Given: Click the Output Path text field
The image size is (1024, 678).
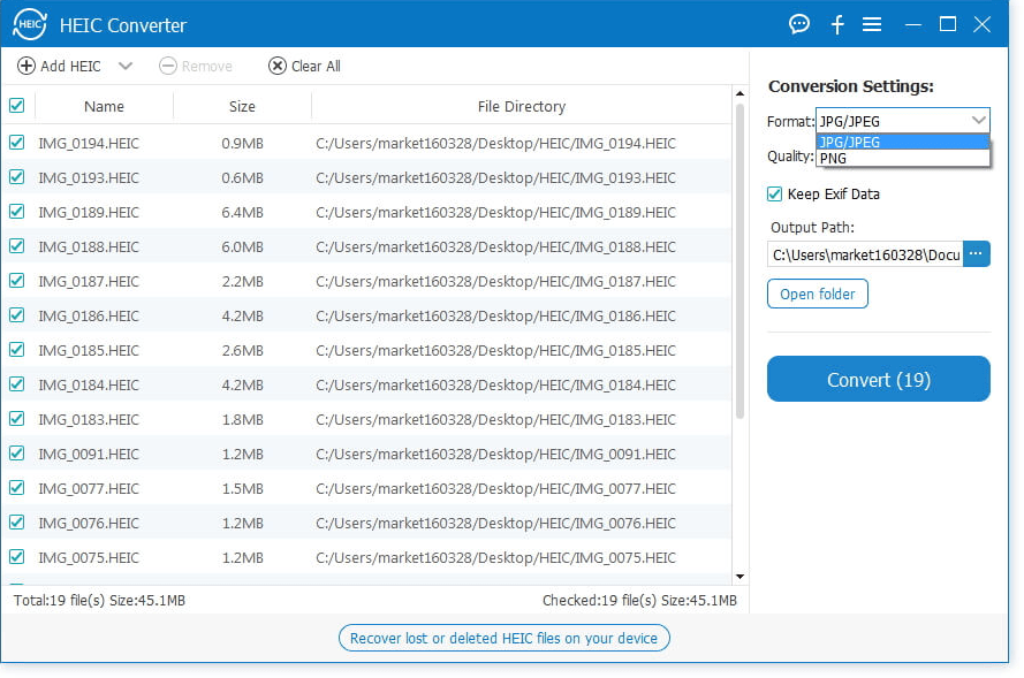Looking at the screenshot, I should (x=865, y=254).
